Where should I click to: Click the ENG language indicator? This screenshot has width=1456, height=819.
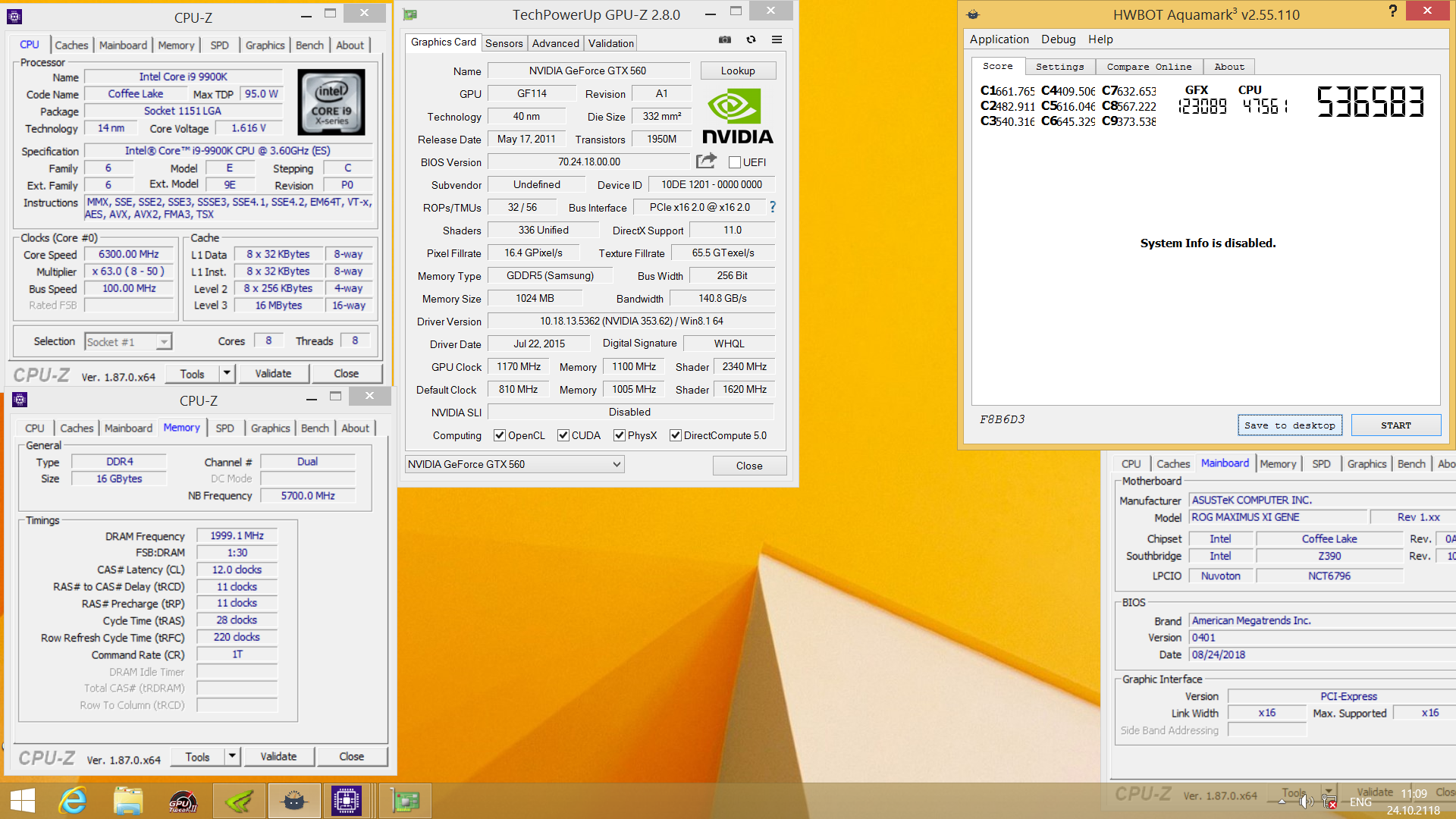coord(1360,802)
